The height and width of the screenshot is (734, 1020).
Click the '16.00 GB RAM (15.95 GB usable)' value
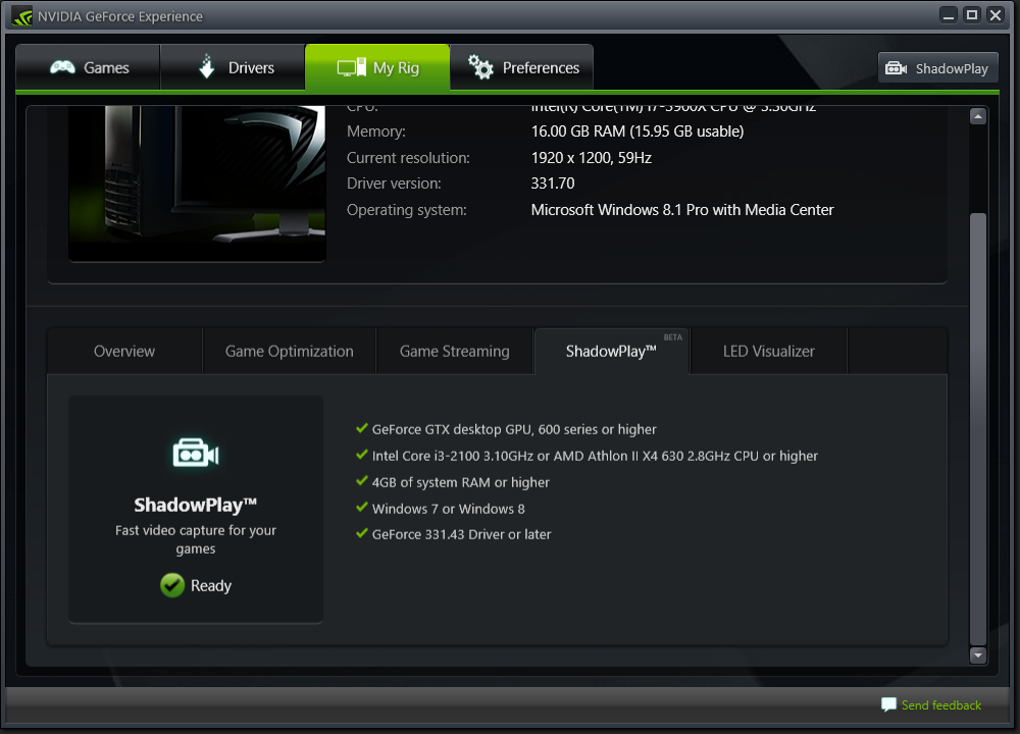click(638, 131)
